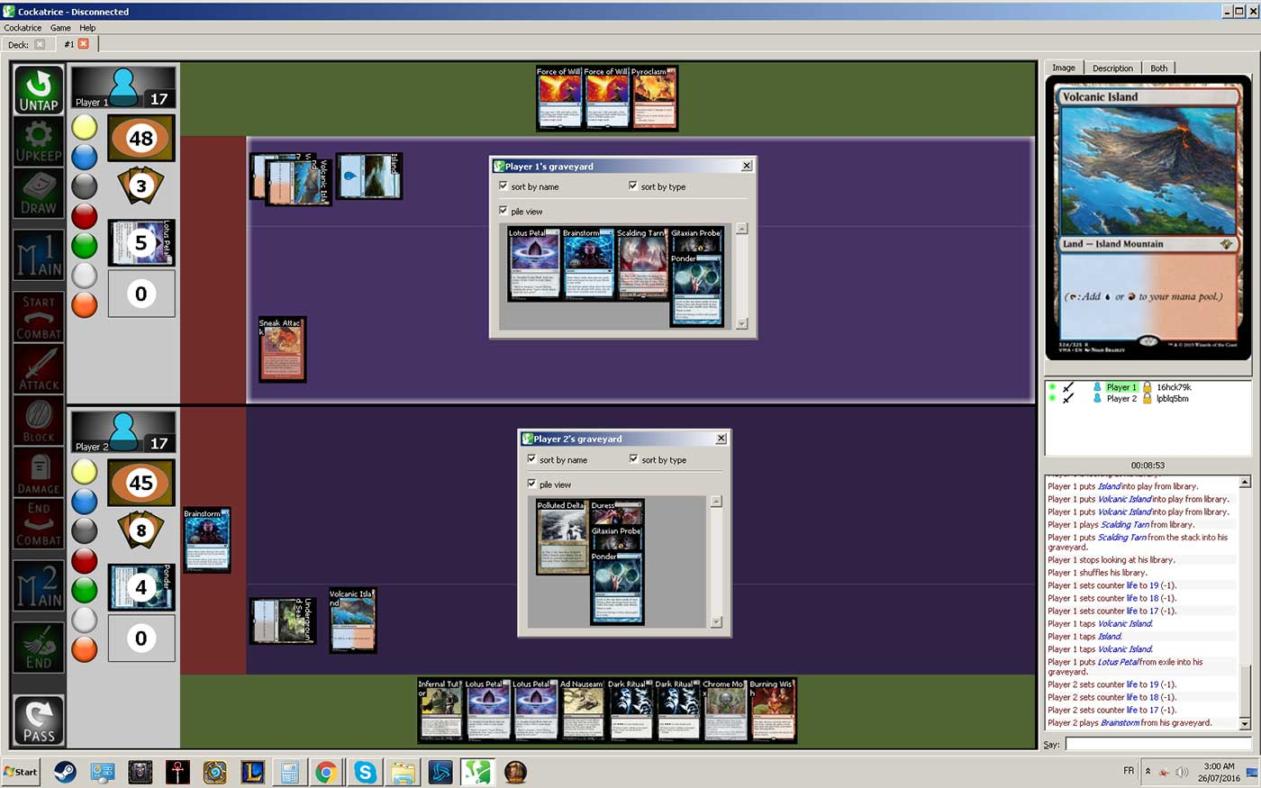Click Player 1's hand counter showing 3

(141, 186)
